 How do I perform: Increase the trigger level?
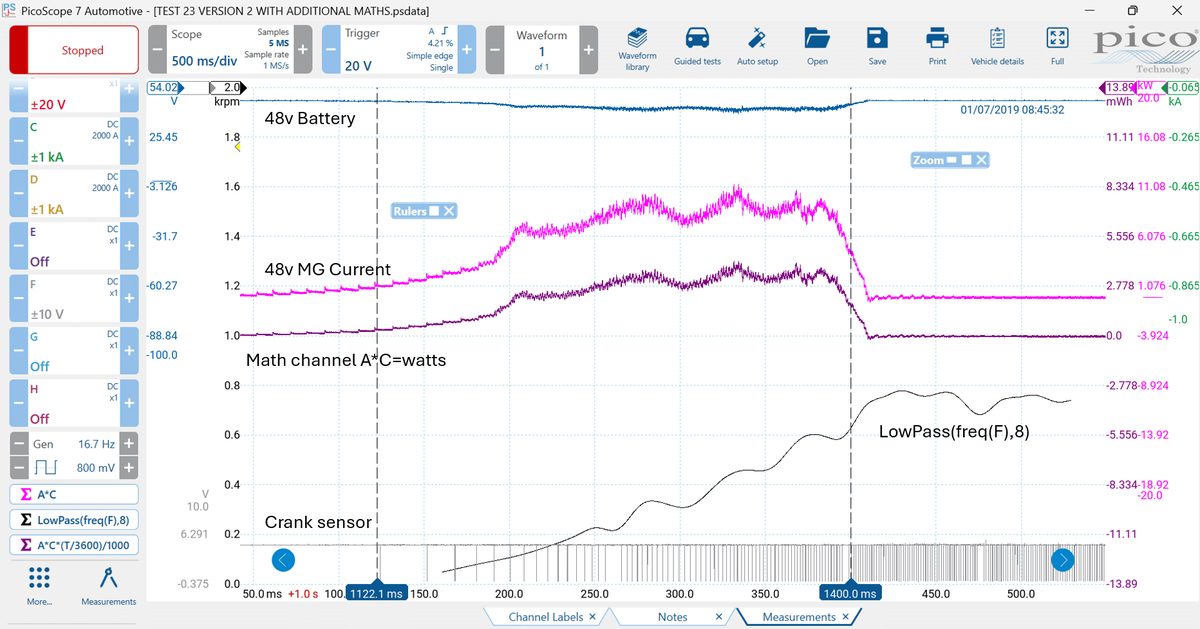click(469, 50)
